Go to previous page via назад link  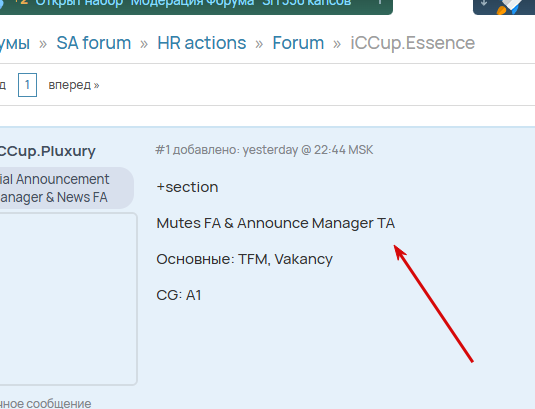tap(3, 85)
